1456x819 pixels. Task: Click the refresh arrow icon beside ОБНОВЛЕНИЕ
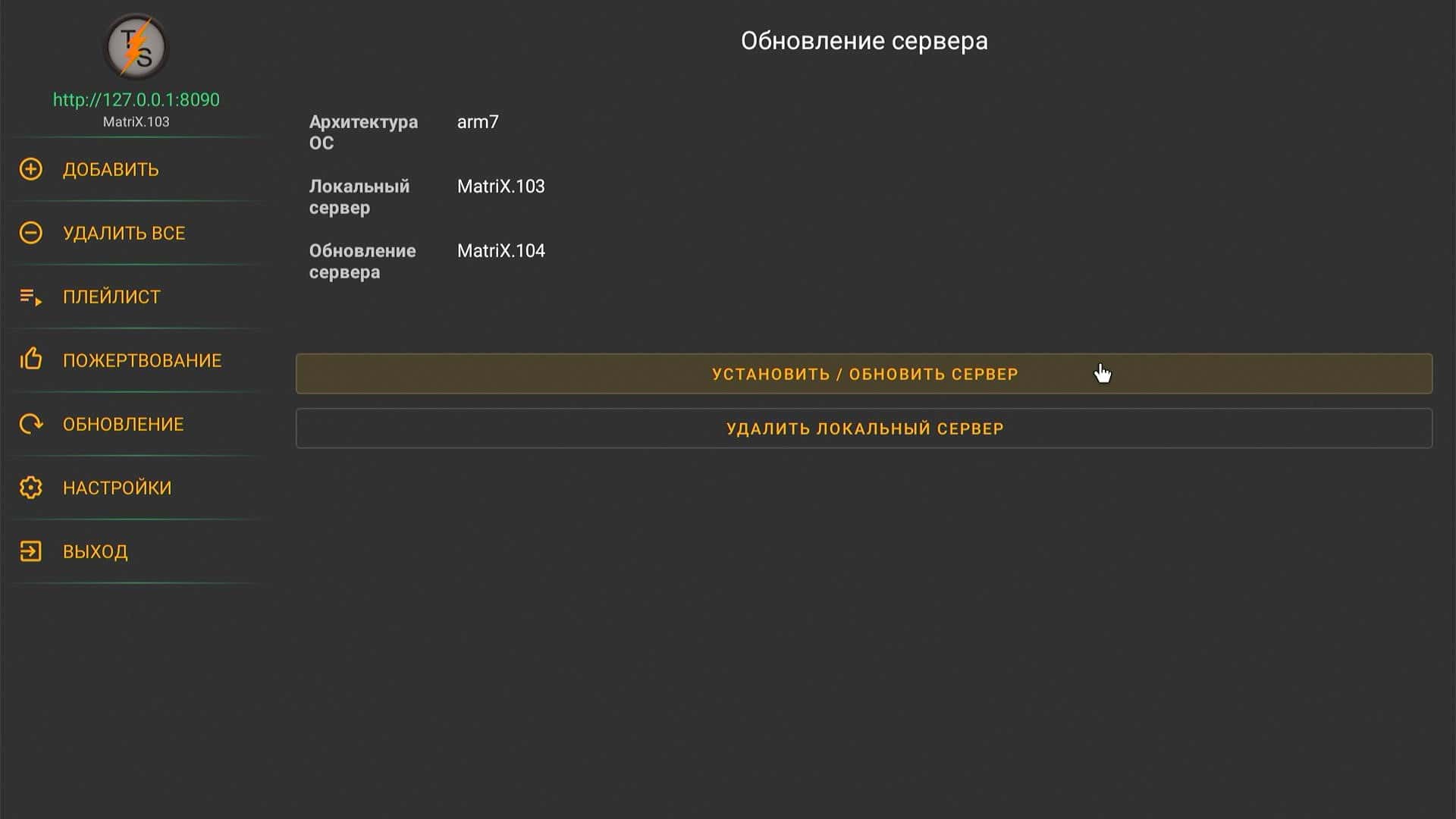[31, 424]
